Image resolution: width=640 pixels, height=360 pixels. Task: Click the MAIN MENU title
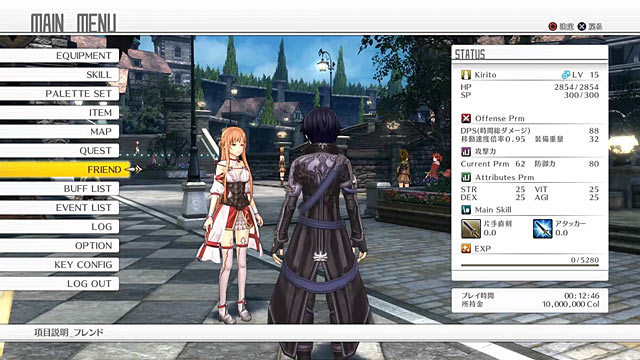tap(73, 23)
